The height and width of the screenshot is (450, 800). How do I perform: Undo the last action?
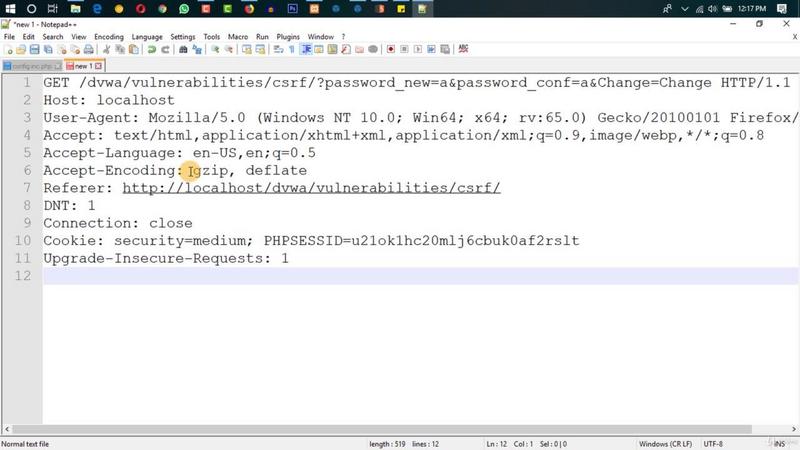(152, 49)
